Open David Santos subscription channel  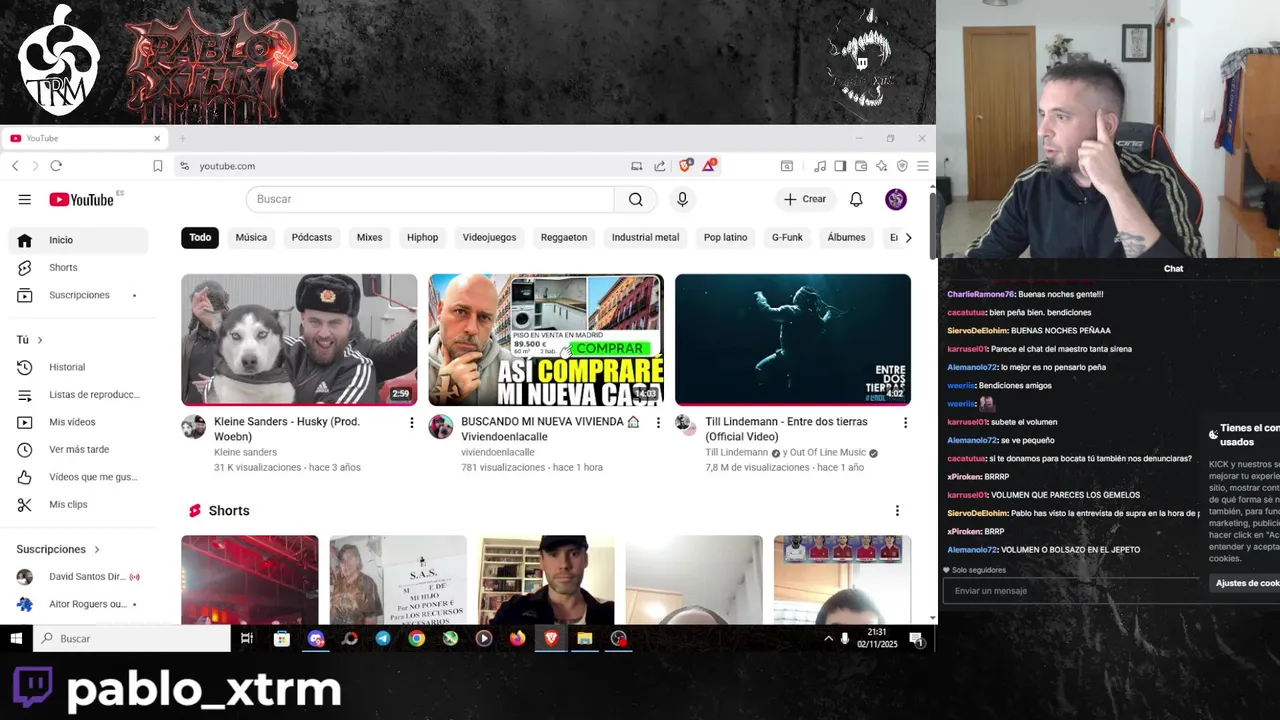pos(79,577)
